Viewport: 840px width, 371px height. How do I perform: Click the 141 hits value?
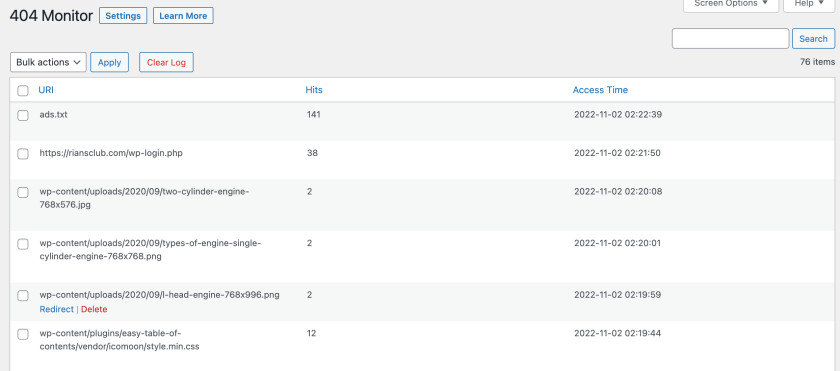(313, 114)
